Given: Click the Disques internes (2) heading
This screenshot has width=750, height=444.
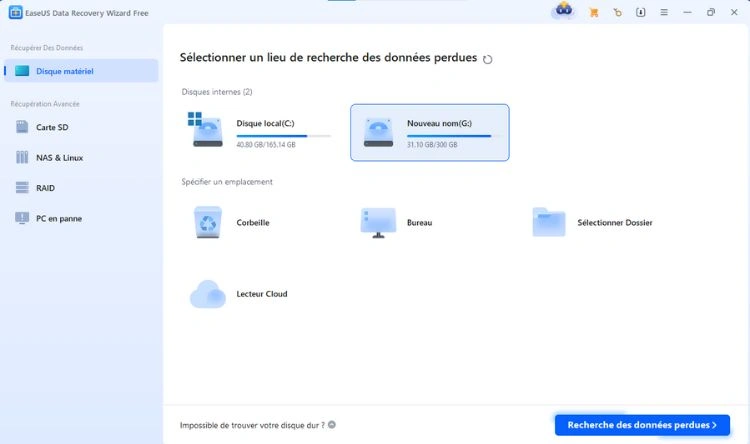Looking at the screenshot, I should (x=217, y=92).
